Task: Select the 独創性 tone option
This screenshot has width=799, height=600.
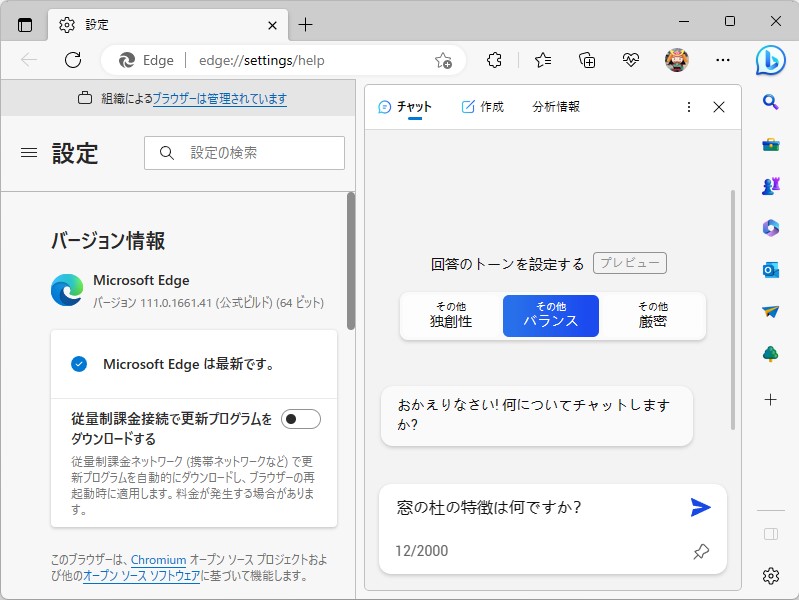Action: click(451, 316)
